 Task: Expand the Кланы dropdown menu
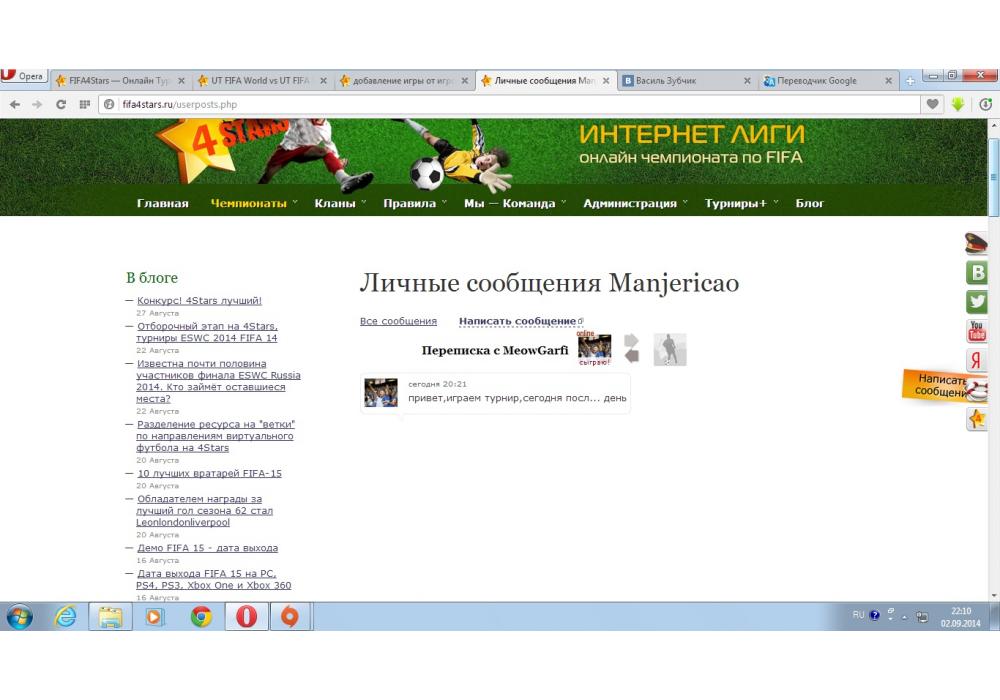340,203
